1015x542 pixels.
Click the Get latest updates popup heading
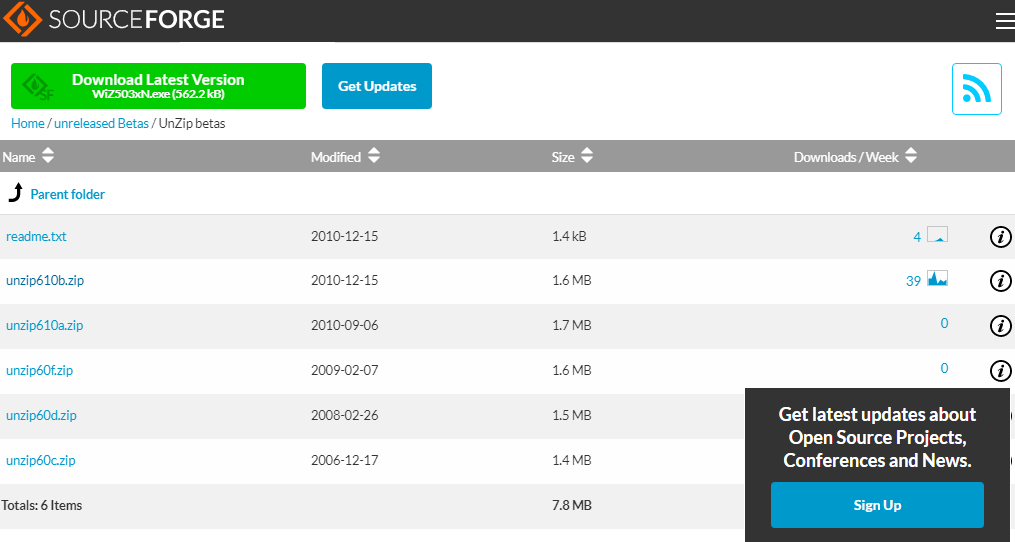coord(877,437)
